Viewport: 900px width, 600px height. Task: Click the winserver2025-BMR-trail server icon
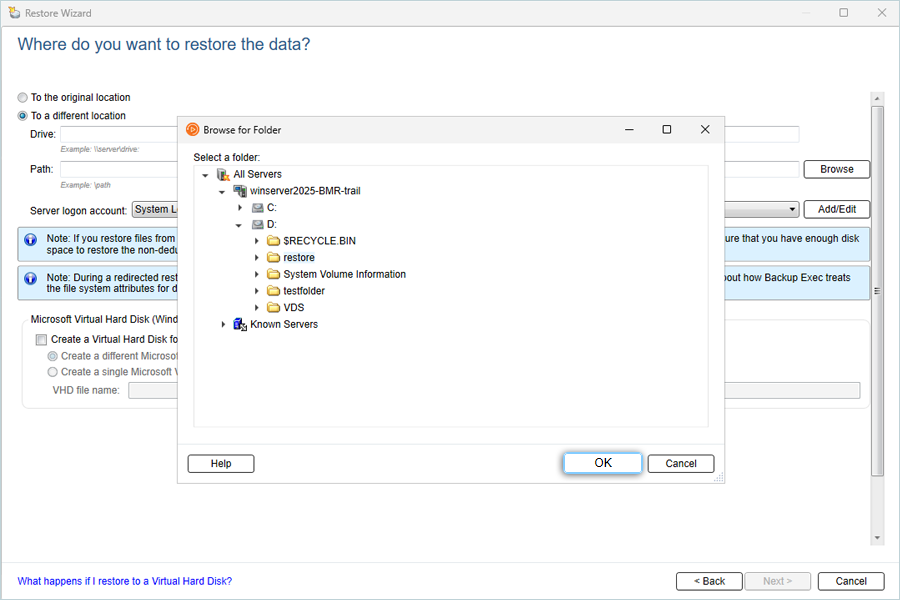click(x=239, y=191)
